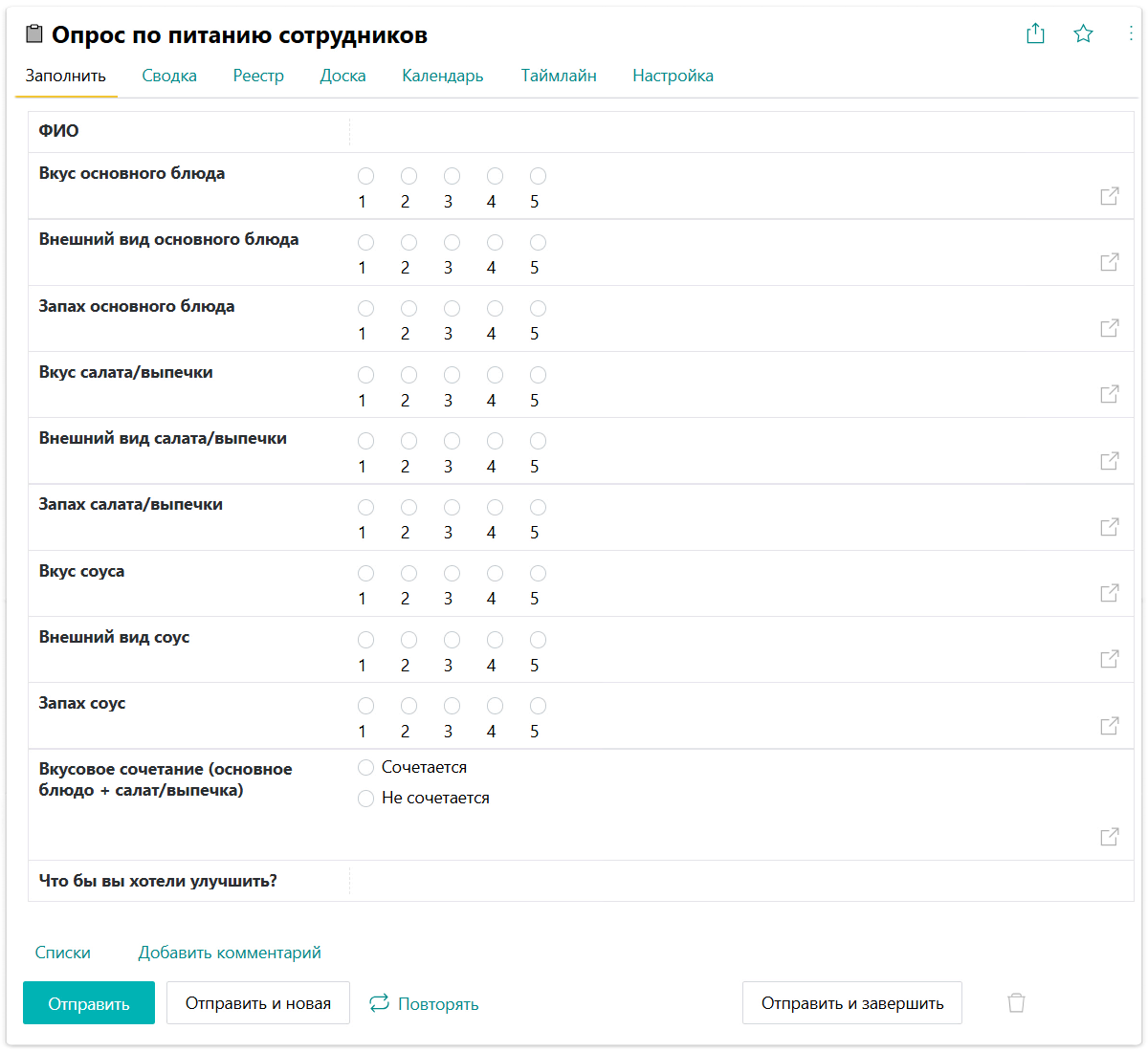Open external link icon for Внешний вид основного блюда
1148x1052 pixels.
[x=1110, y=262]
